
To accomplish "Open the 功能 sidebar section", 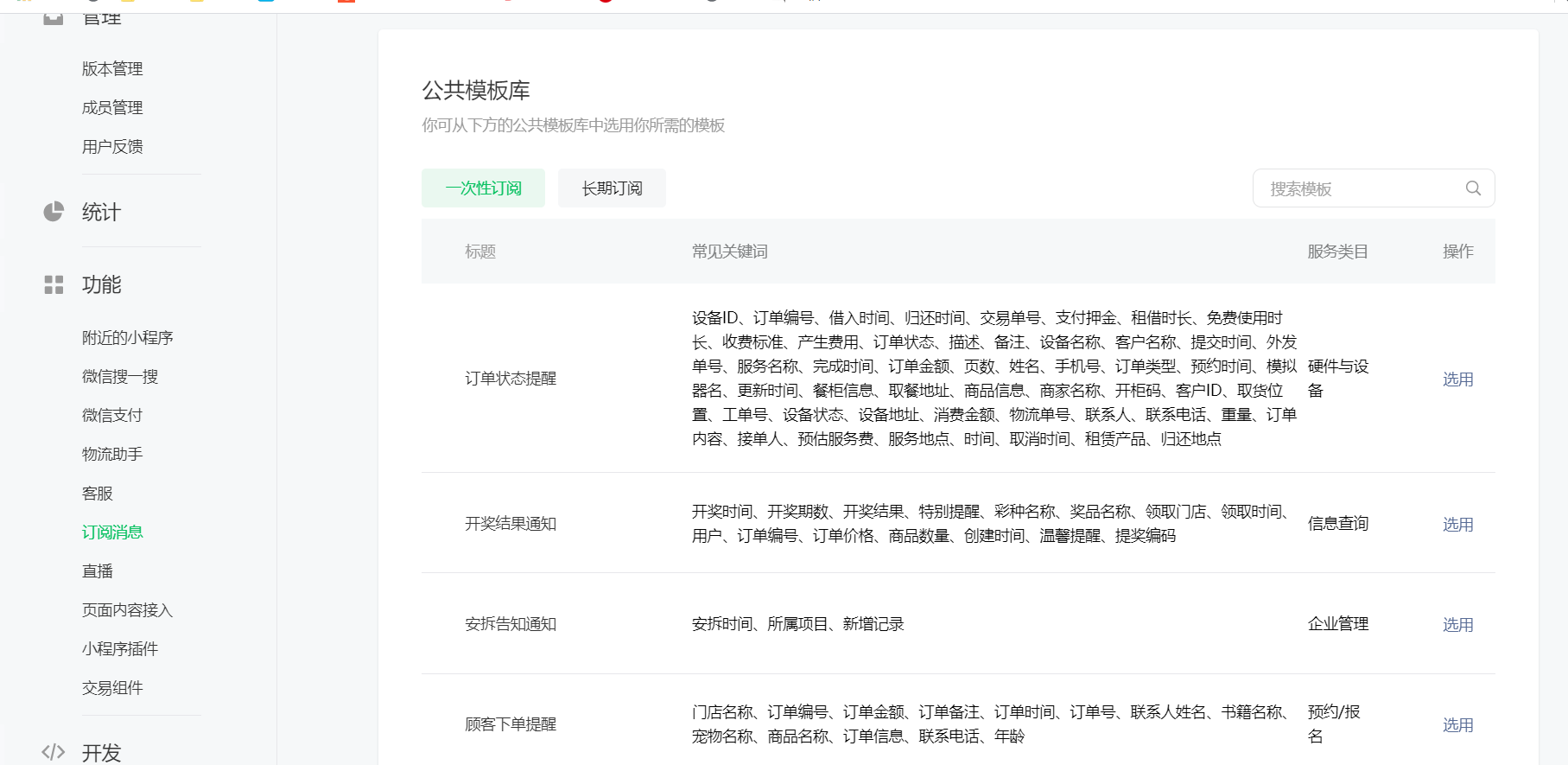I will [x=101, y=284].
